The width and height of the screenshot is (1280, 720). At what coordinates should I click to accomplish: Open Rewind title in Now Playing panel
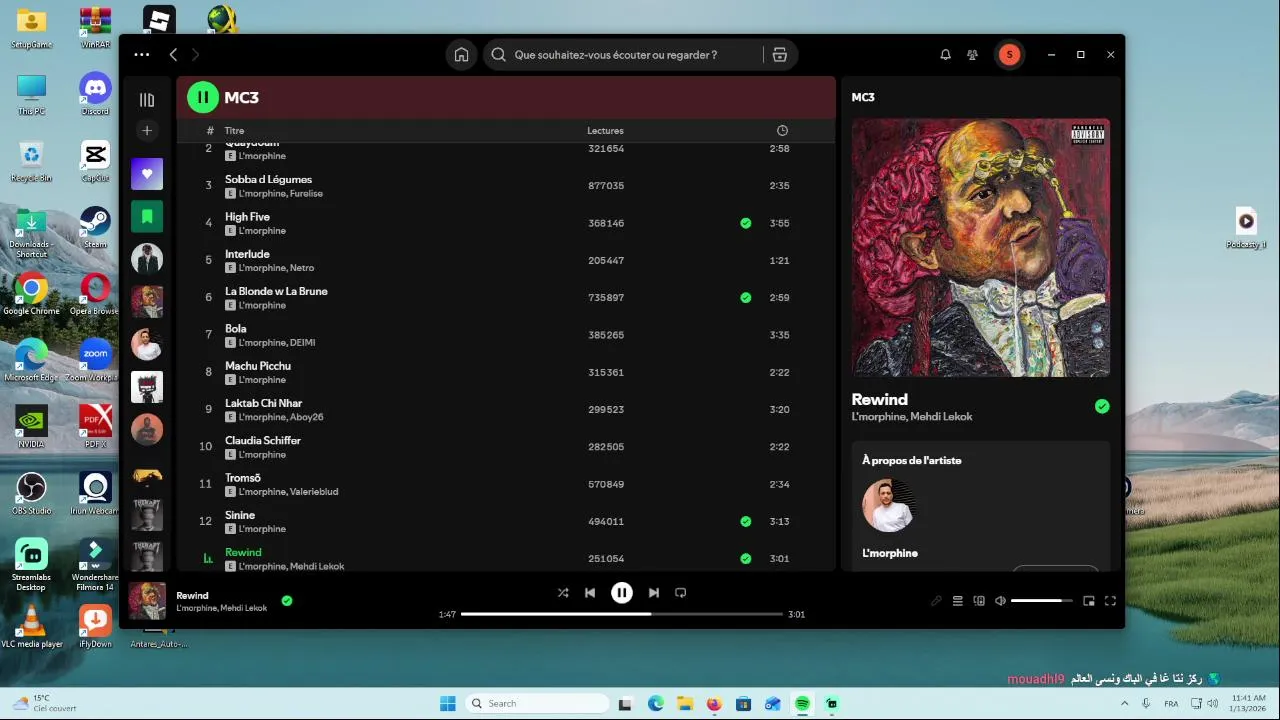click(x=879, y=399)
